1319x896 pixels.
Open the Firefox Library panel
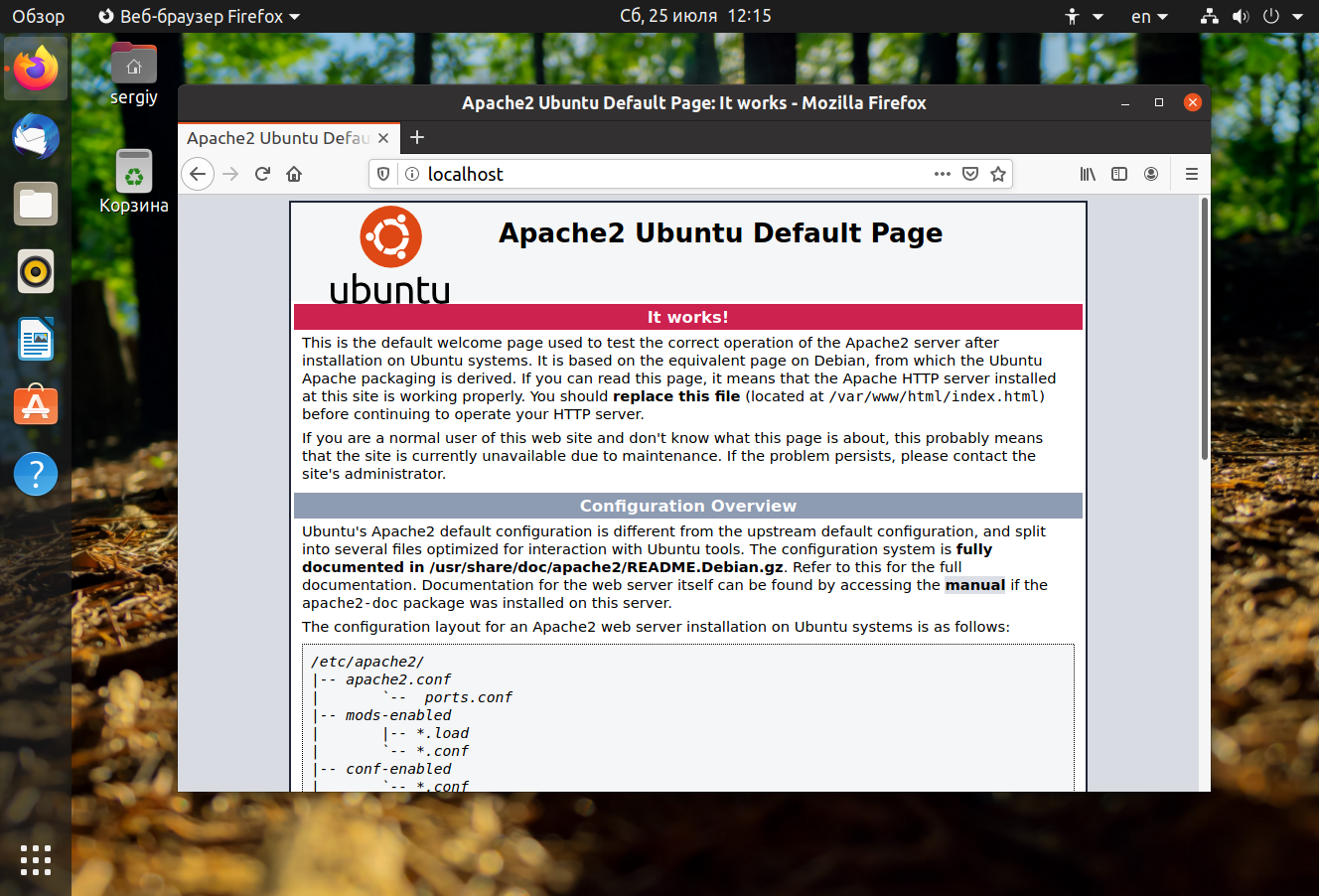point(1088,174)
